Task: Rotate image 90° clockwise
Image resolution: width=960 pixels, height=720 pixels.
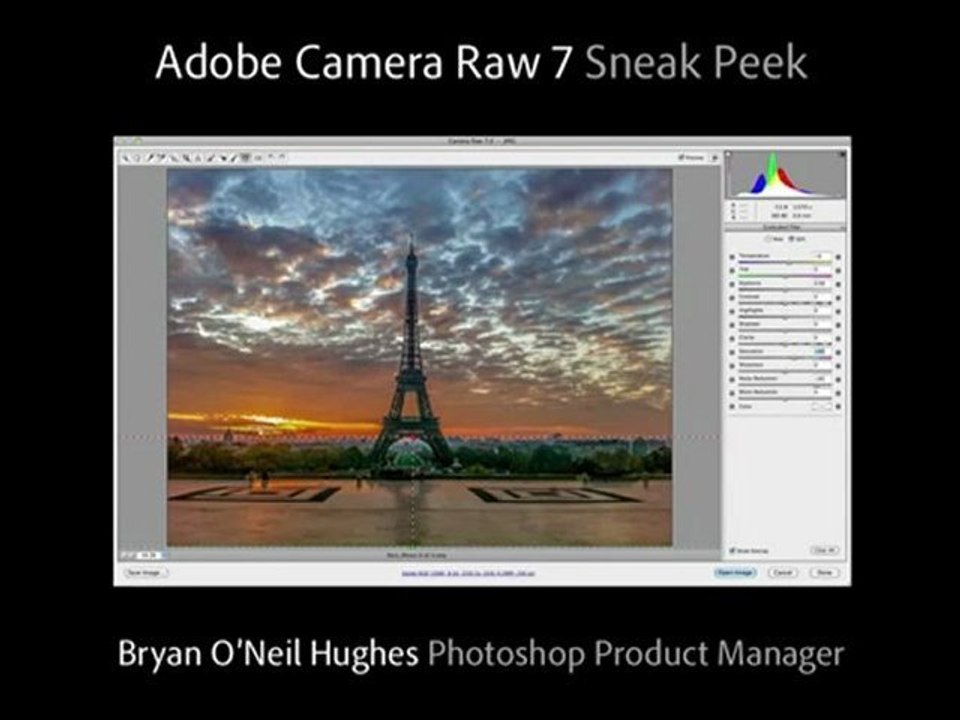Action: pos(282,157)
